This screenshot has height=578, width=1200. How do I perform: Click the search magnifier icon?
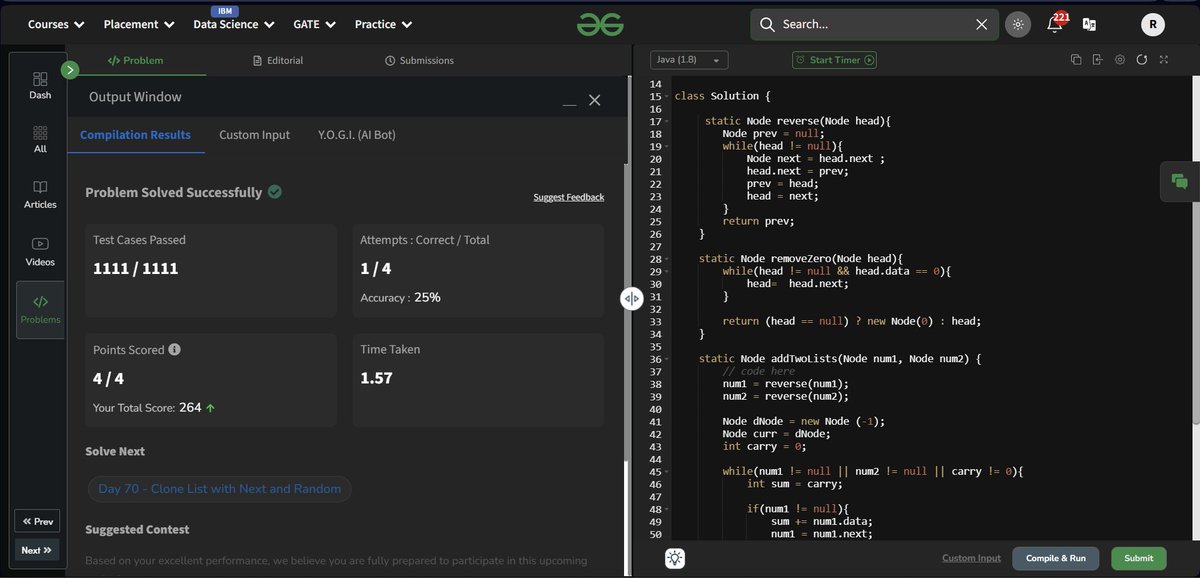(x=767, y=25)
